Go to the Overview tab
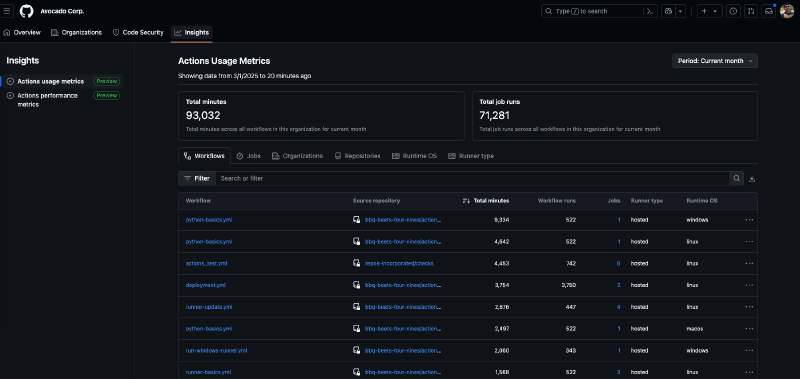Image resolution: width=800 pixels, height=379 pixels. 22,33
